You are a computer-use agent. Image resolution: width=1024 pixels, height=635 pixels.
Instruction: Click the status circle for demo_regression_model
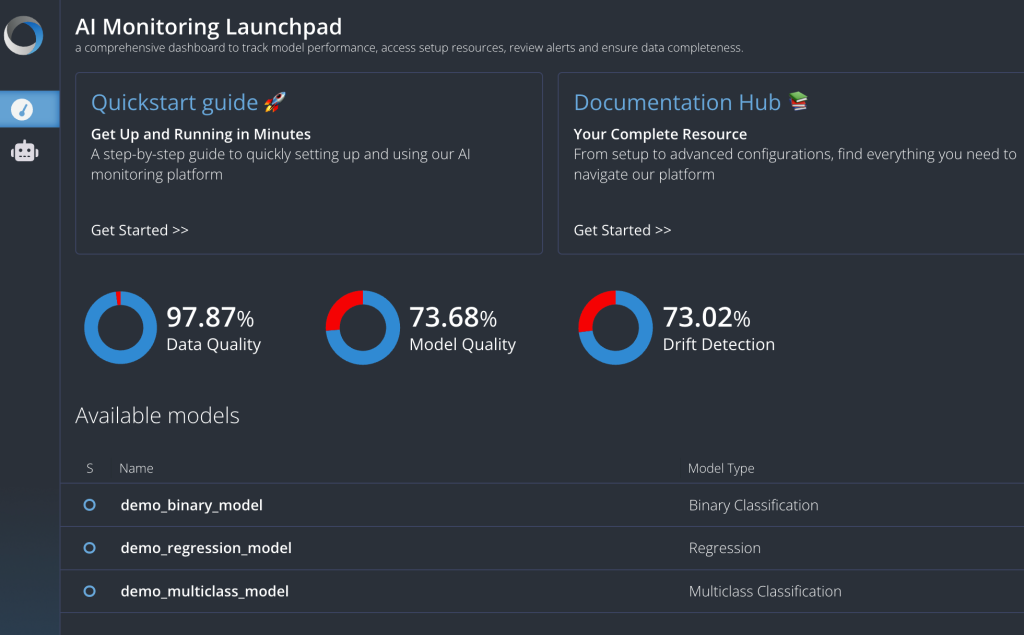coord(89,548)
